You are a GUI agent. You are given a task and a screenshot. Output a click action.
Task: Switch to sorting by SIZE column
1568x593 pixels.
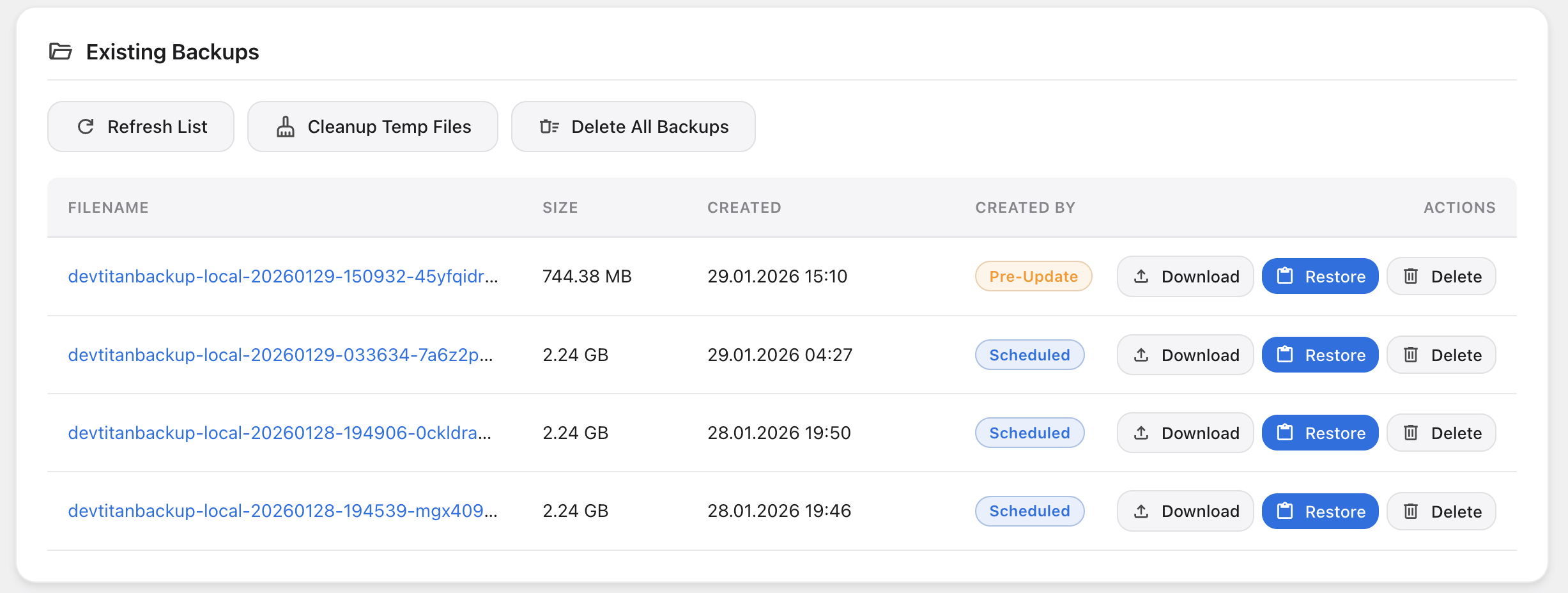pos(560,207)
